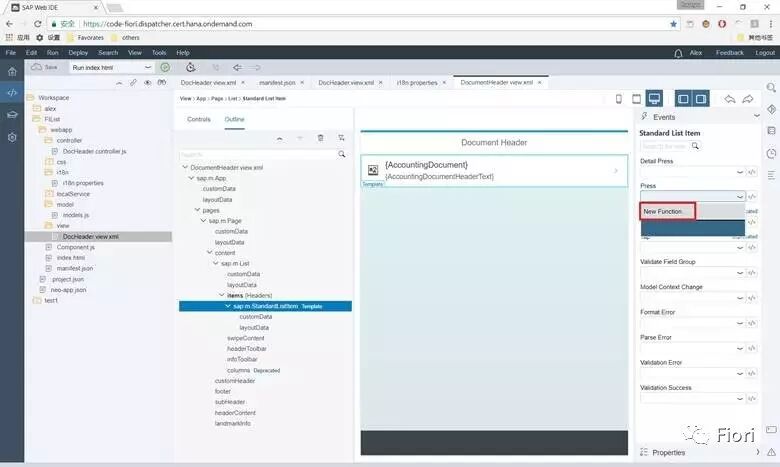The height and width of the screenshot is (467, 780).
Task: Click the outline search magnifier icon
Action: coord(342,154)
